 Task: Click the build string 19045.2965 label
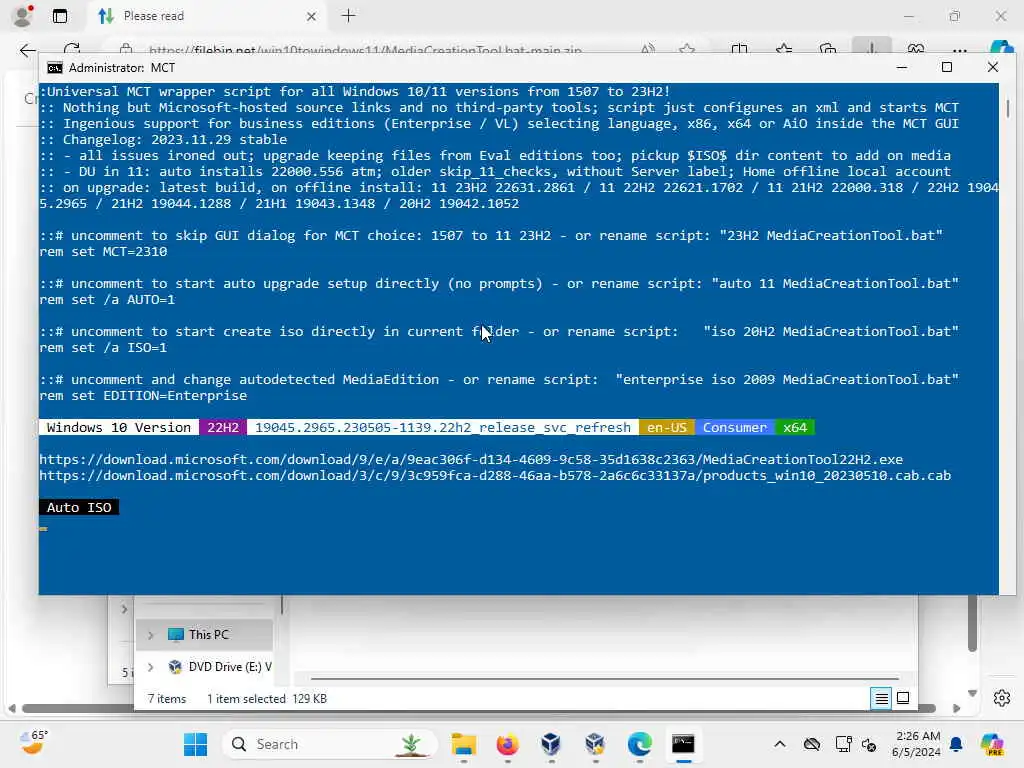tap(443, 427)
